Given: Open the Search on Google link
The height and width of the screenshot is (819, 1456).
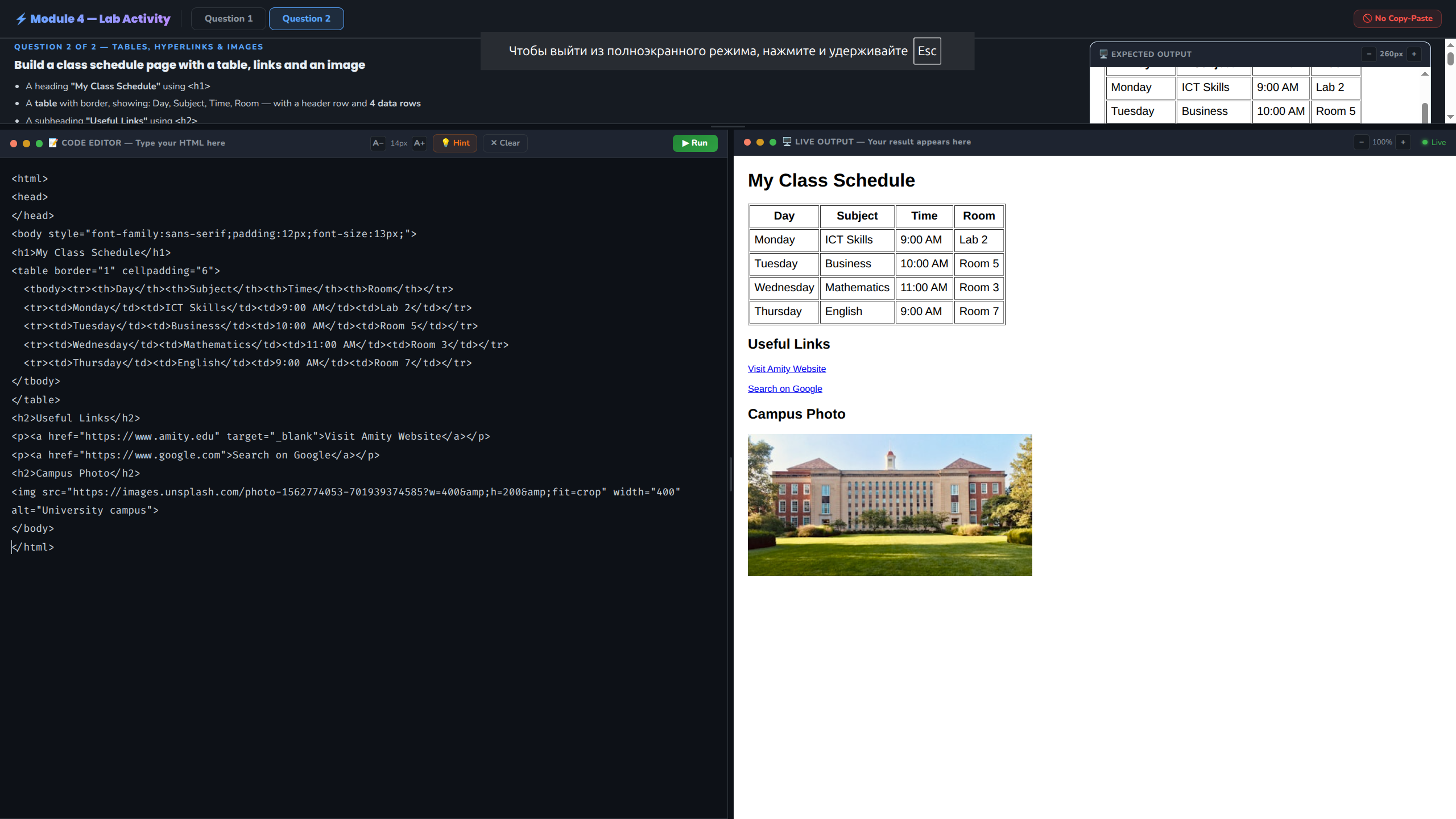Looking at the screenshot, I should click(785, 388).
